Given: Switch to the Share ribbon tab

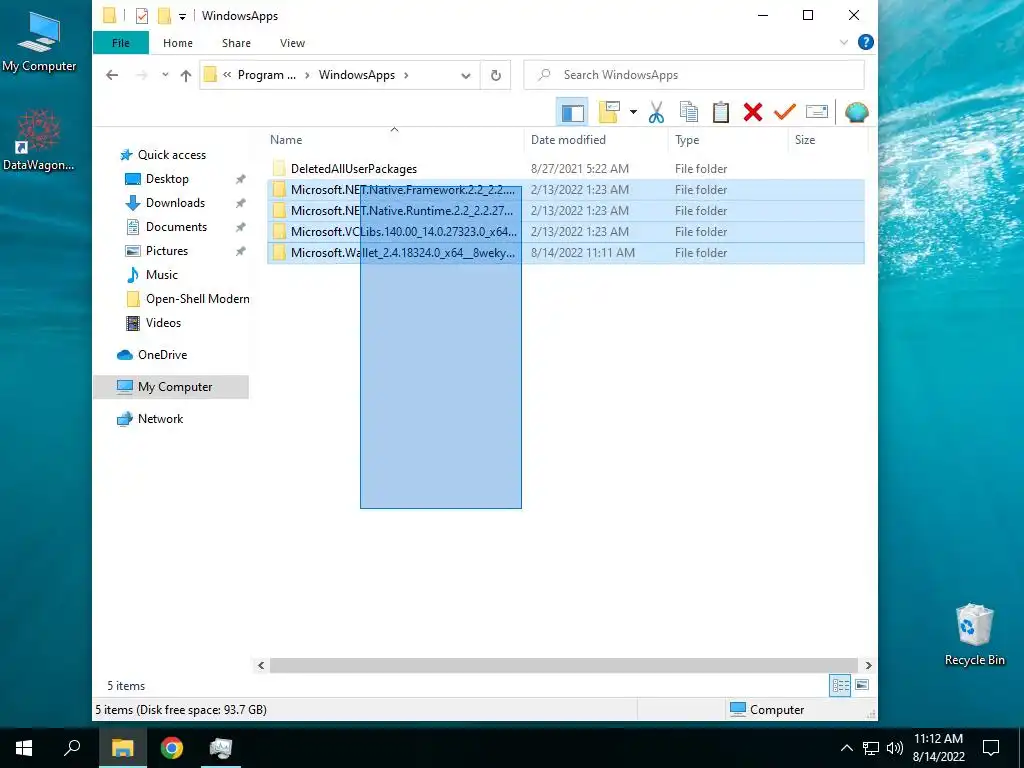Looking at the screenshot, I should click(236, 43).
